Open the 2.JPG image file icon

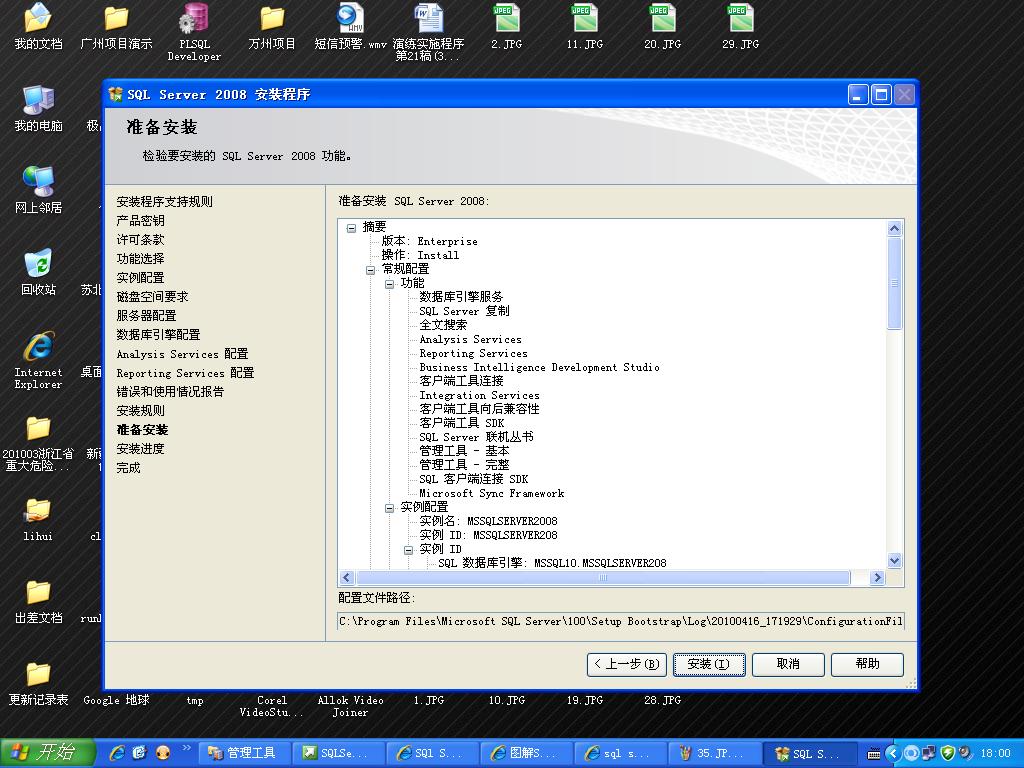(x=506, y=21)
